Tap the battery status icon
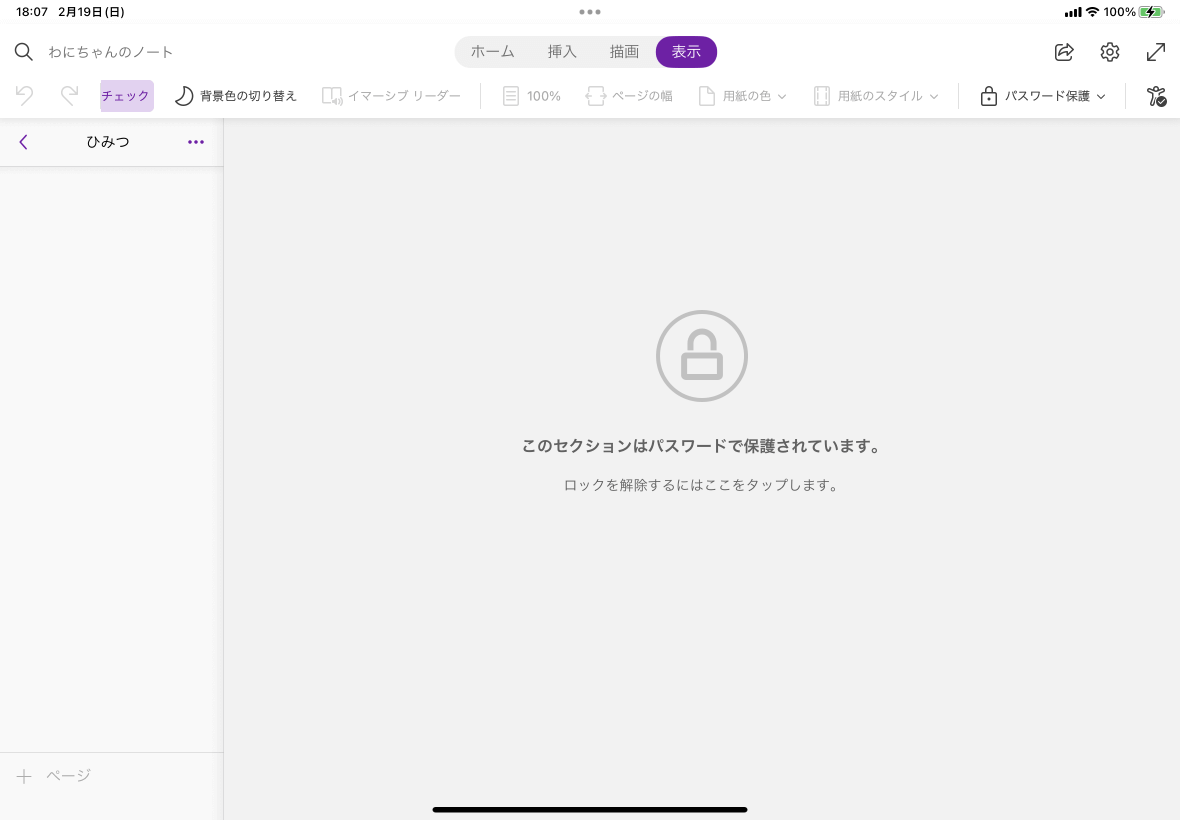1180x820 pixels. click(1151, 12)
